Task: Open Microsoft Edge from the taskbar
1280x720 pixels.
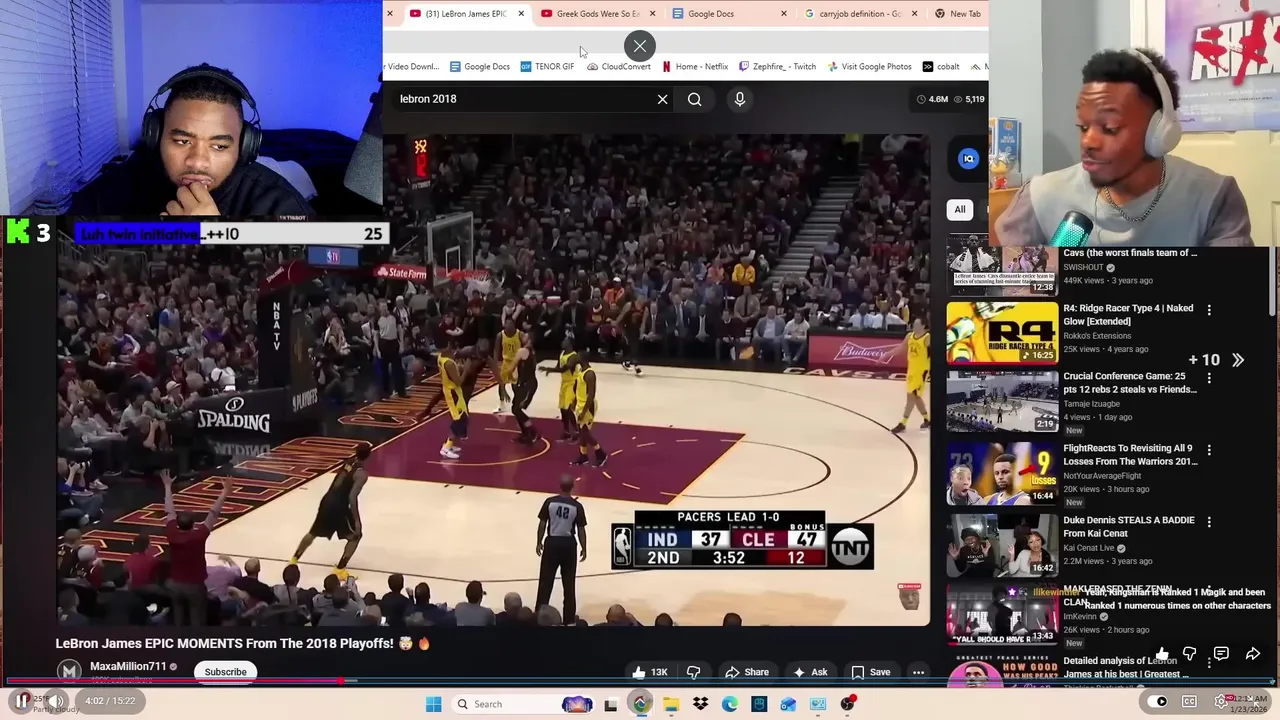Action: [730, 704]
